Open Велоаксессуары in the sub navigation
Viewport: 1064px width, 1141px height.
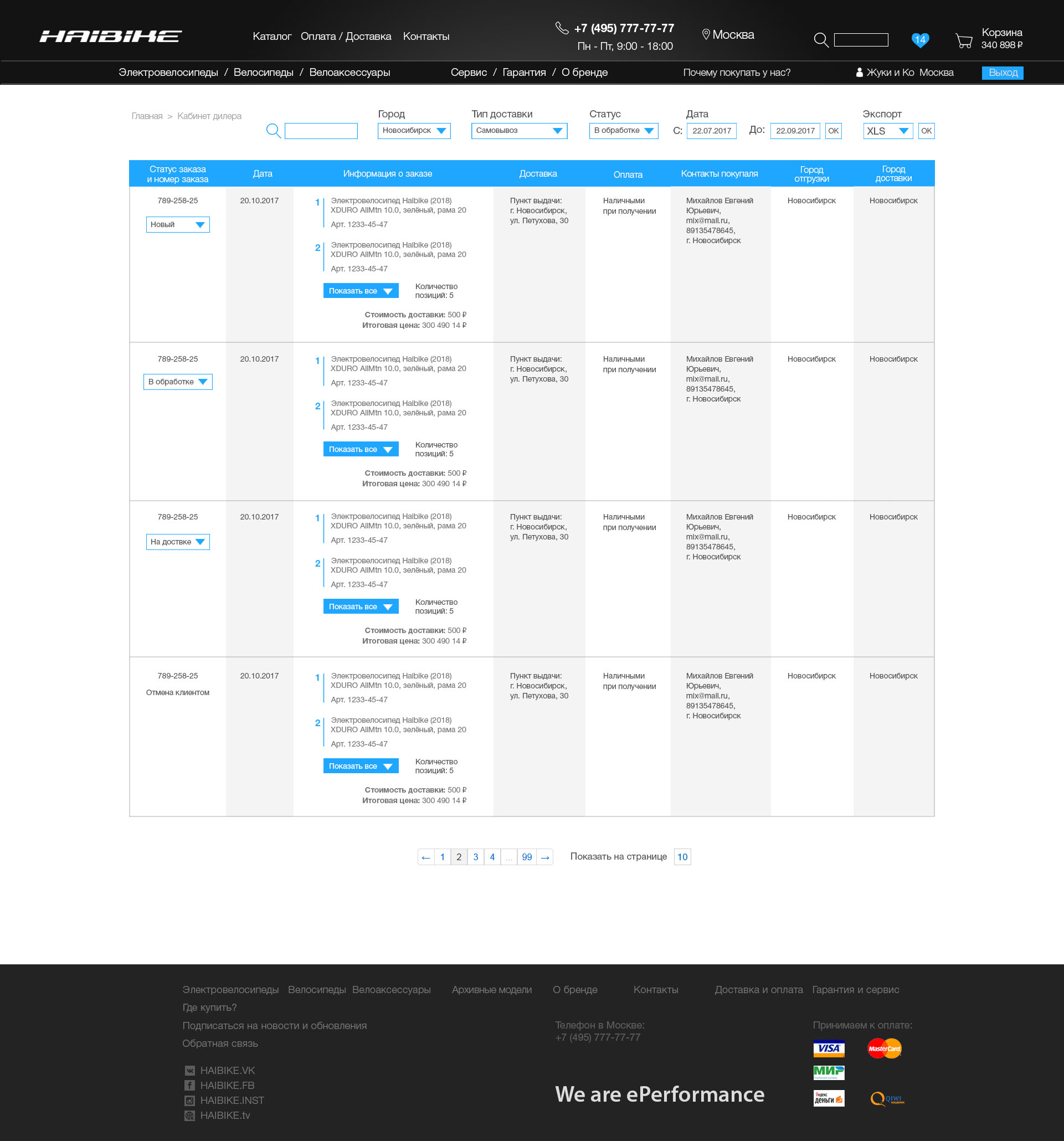(x=349, y=73)
